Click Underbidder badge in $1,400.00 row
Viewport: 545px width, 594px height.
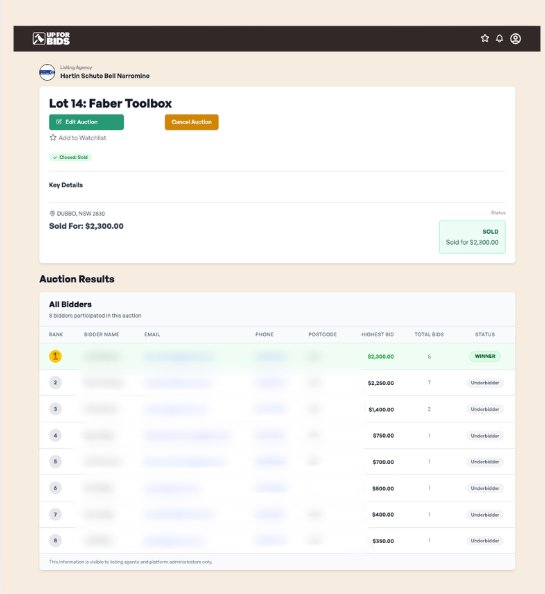tap(485, 410)
